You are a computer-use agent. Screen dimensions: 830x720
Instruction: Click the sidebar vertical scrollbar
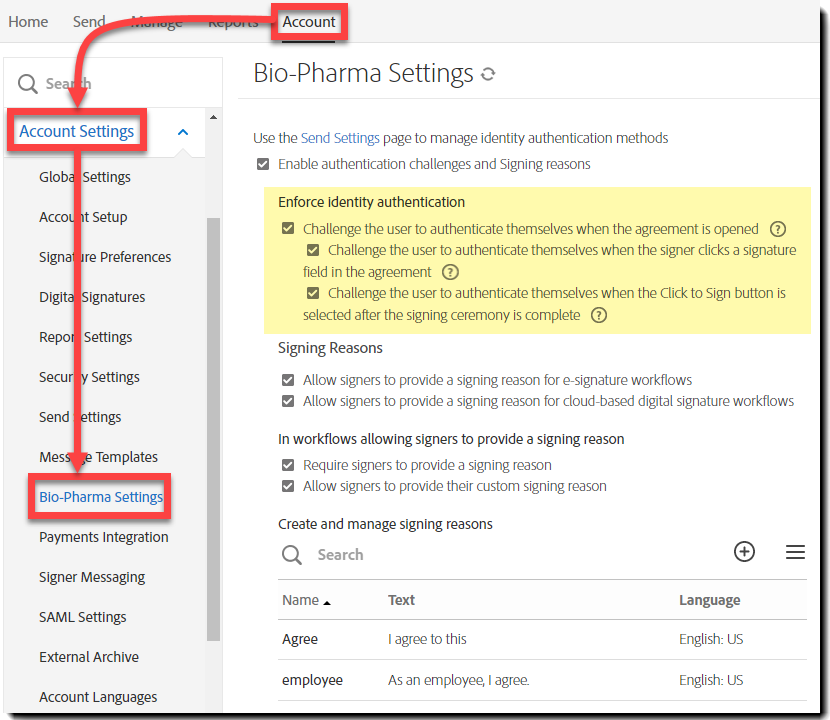(213, 430)
